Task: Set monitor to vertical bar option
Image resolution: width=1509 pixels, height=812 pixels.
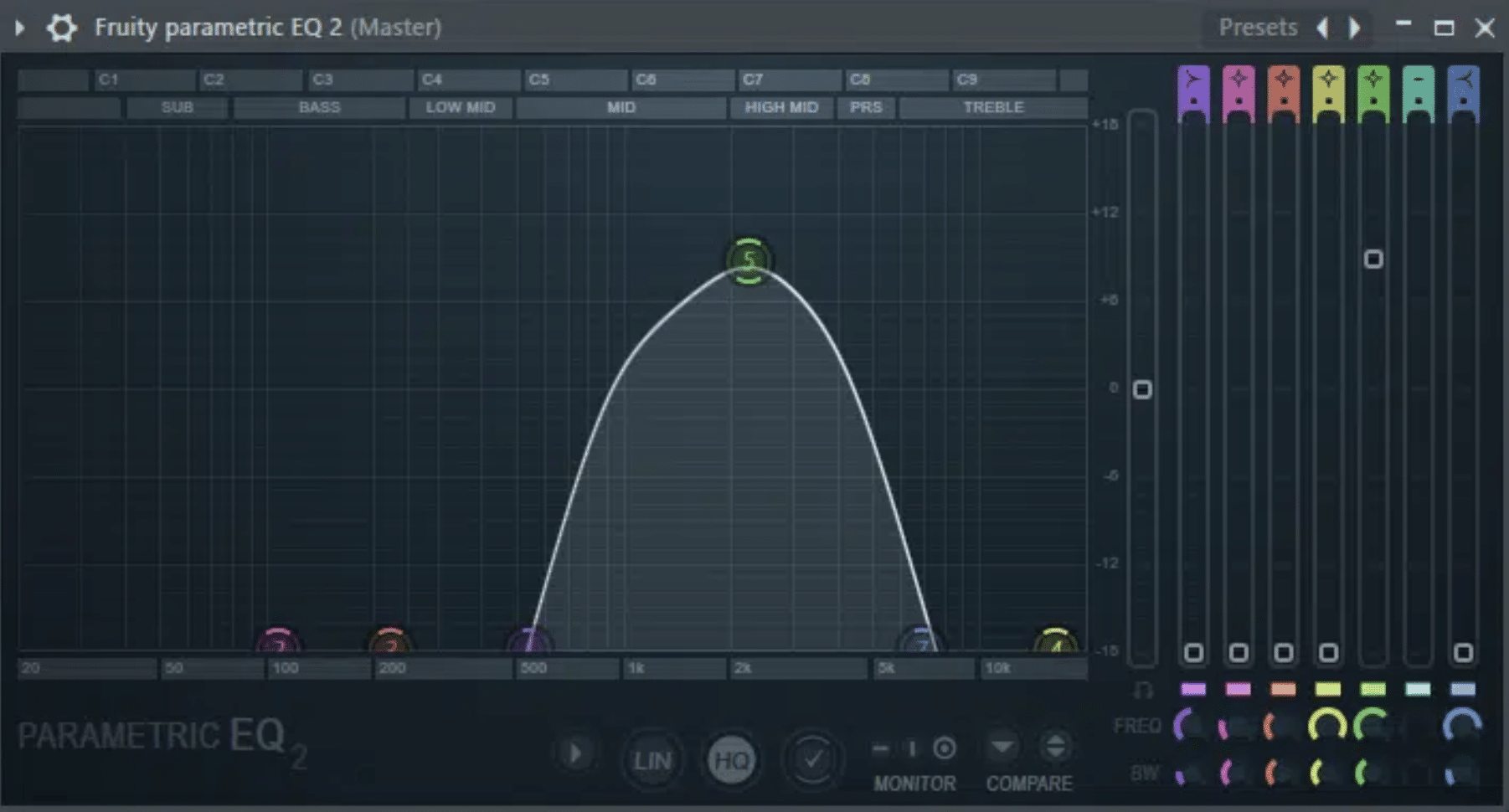Action: tap(913, 748)
